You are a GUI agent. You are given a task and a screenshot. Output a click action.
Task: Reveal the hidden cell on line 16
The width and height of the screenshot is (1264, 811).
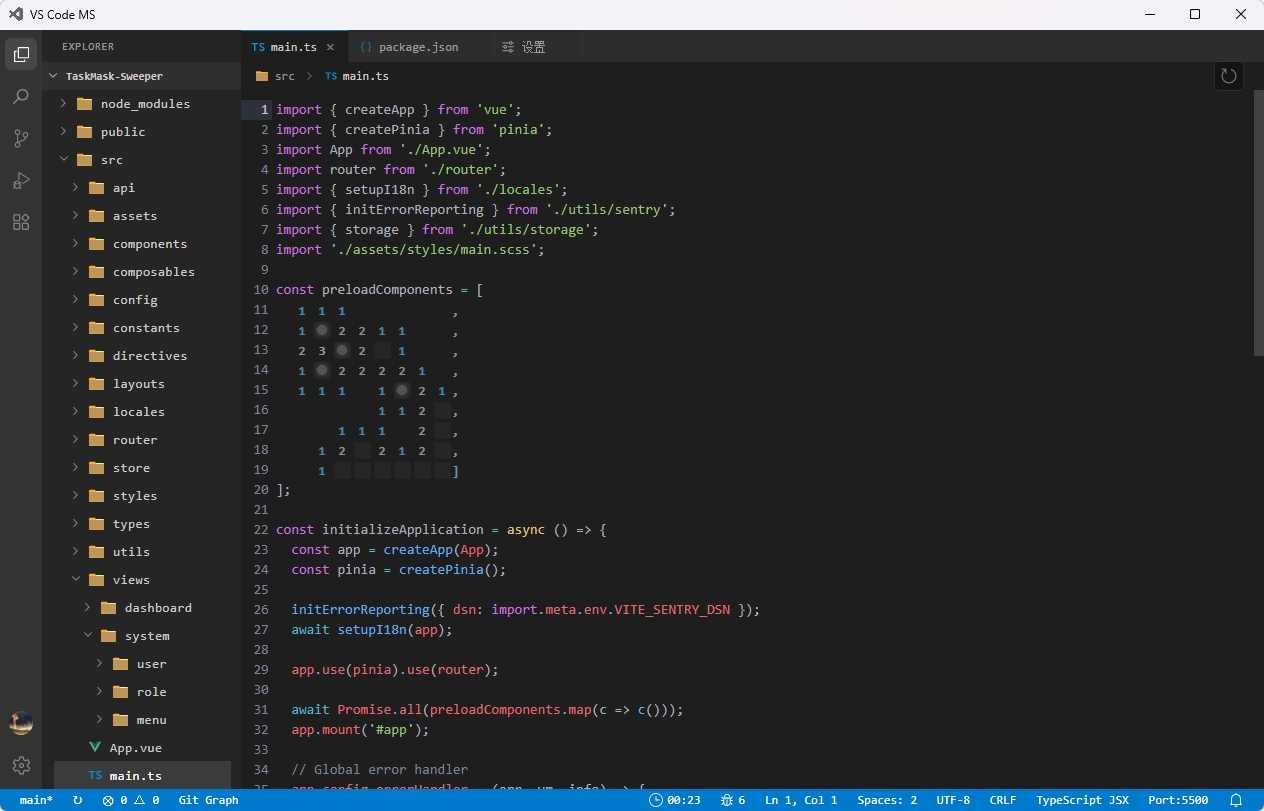[441, 410]
